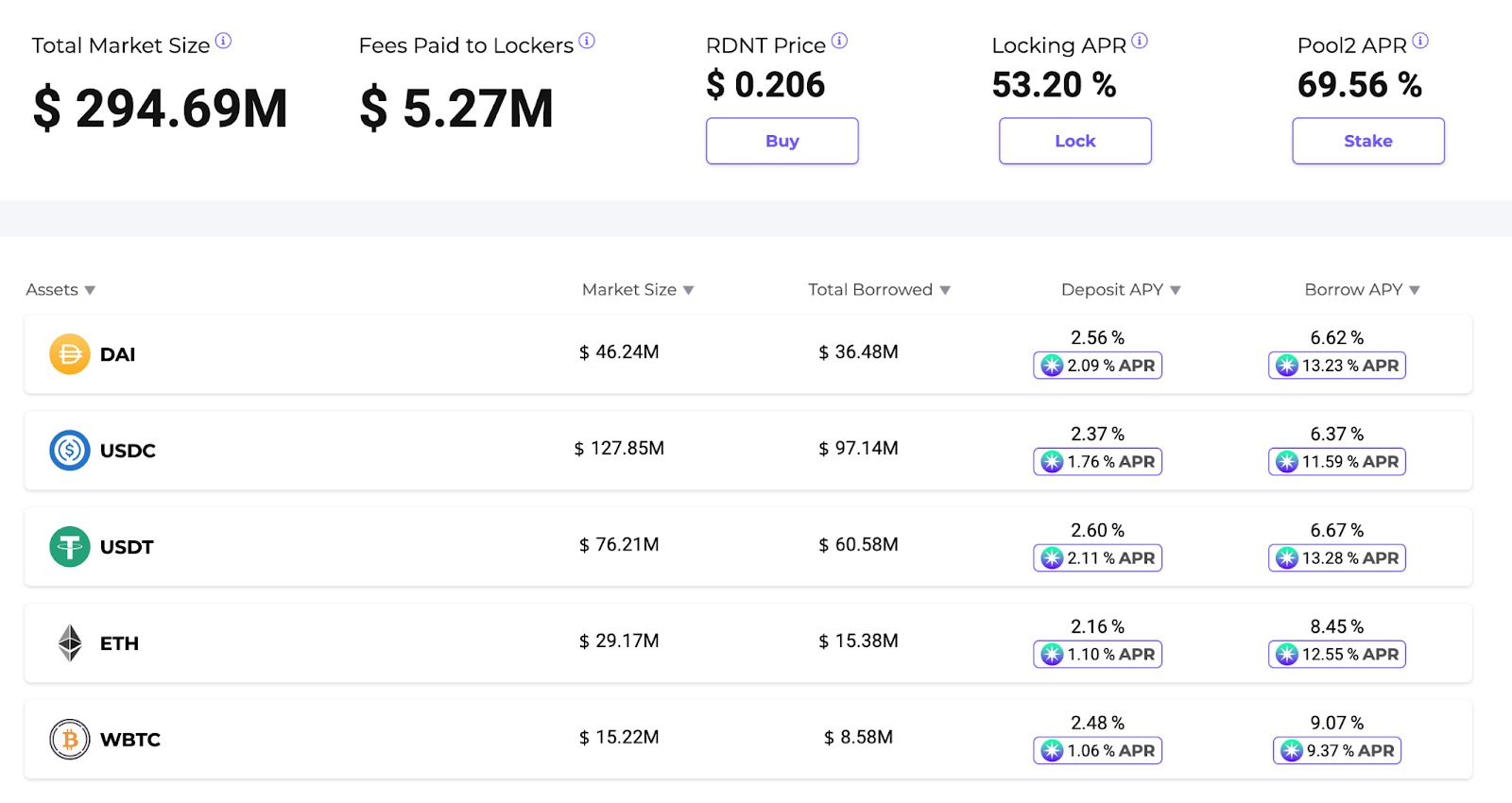Image resolution: width=1512 pixels, height=803 pixels.
Task: Click info icon beside Fees Paid to Lockers
Action: [x=587, y=41]
